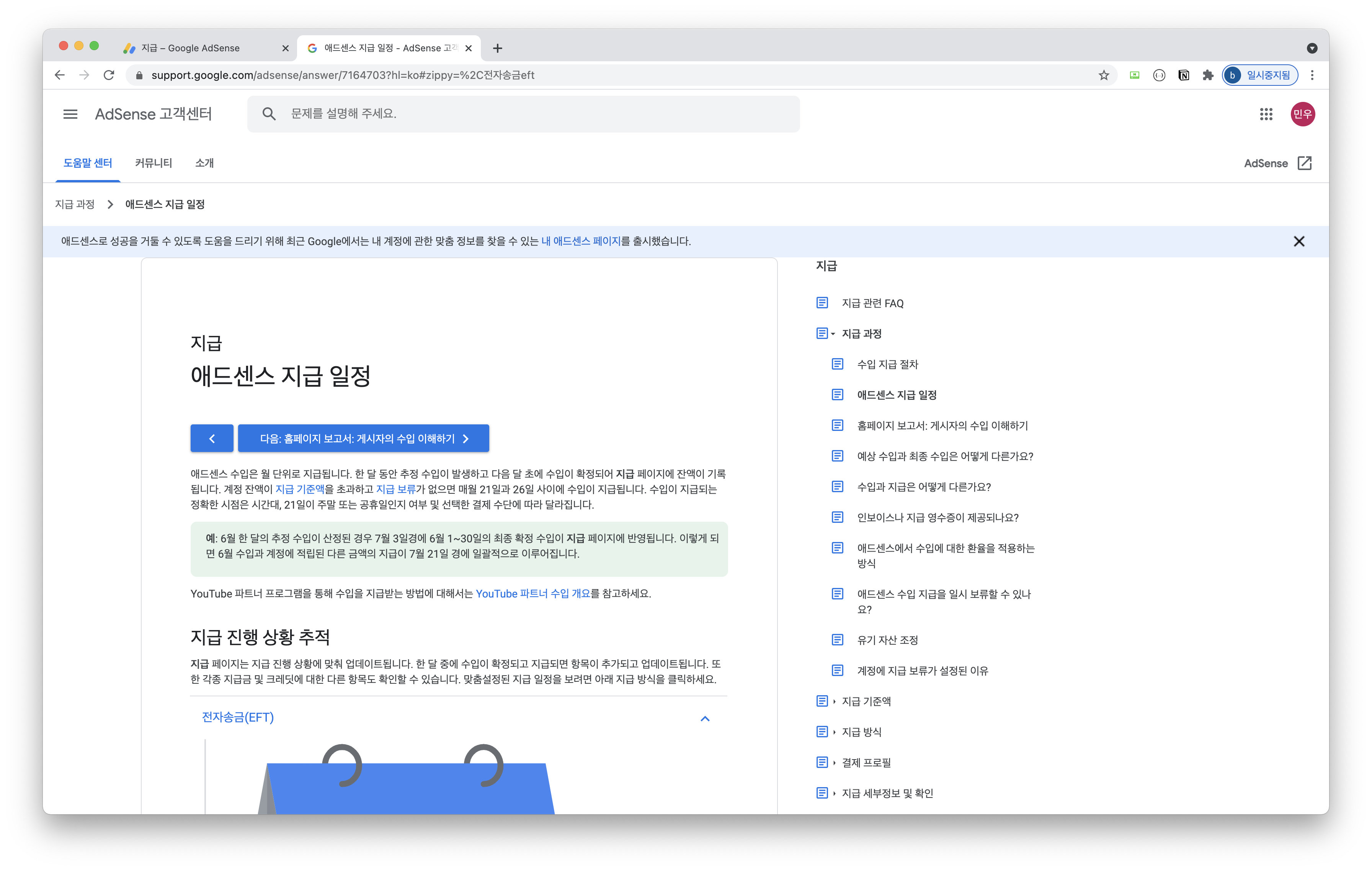Open the Chrome extensions puzzle icon
Image resolution: width=1372 pixels, height=871 pixels.
[x=1208, y=75]
